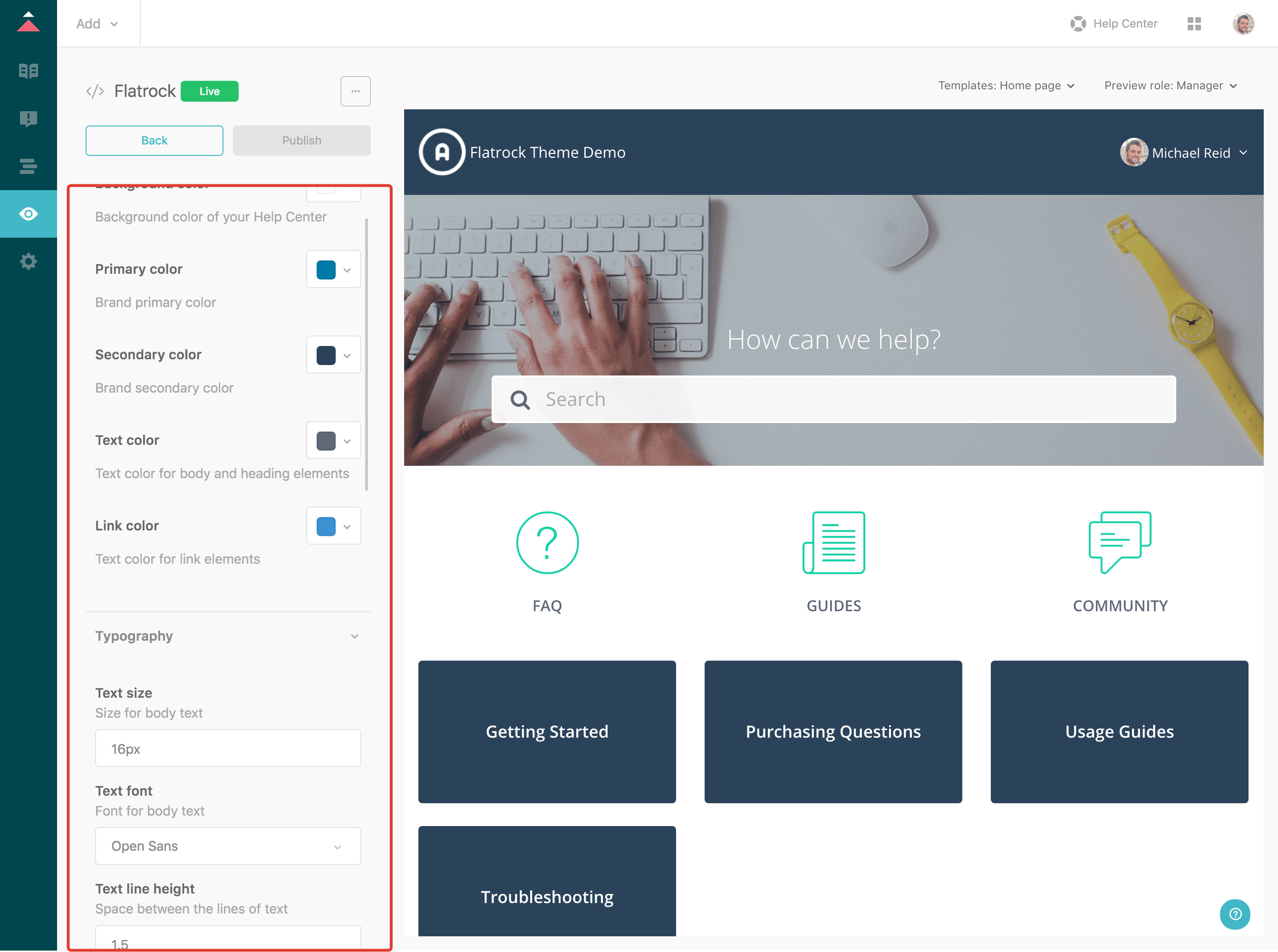This screenshot has width=1278, height=952.
Task: Open the Open Sans font selector
Action: click(x=228, y=846)
